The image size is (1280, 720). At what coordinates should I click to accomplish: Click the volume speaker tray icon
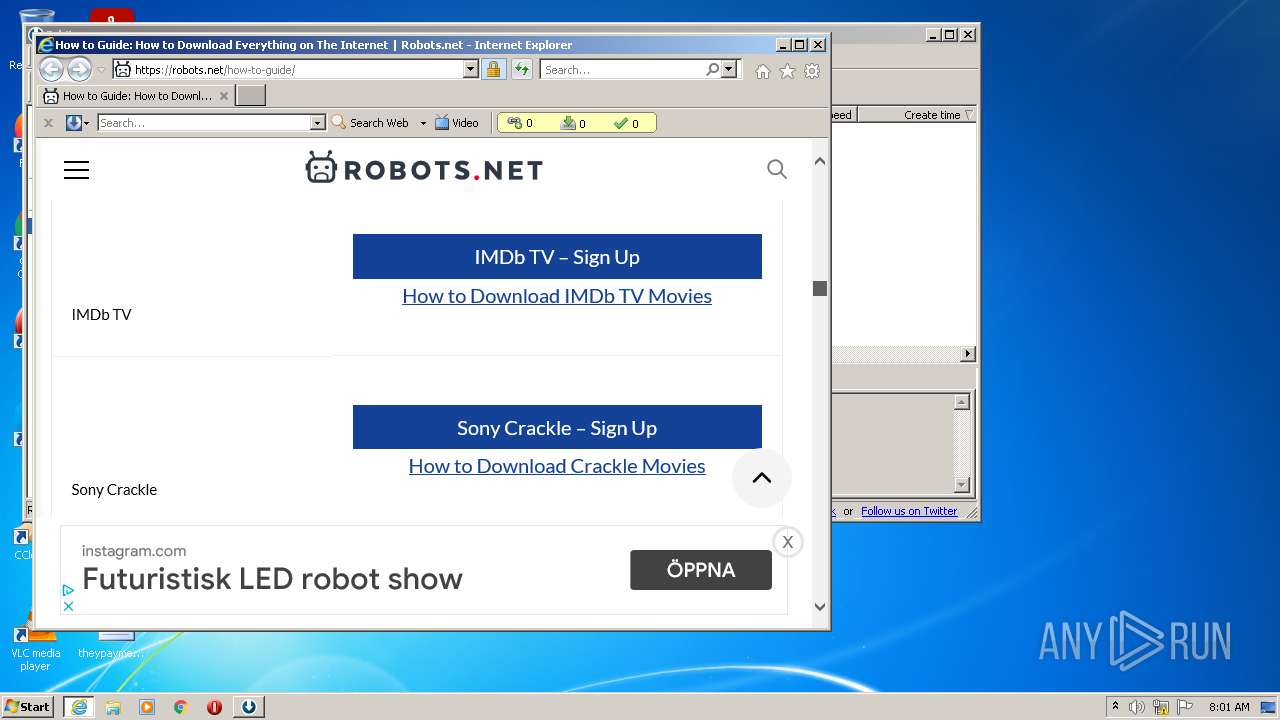[1137, 707]
